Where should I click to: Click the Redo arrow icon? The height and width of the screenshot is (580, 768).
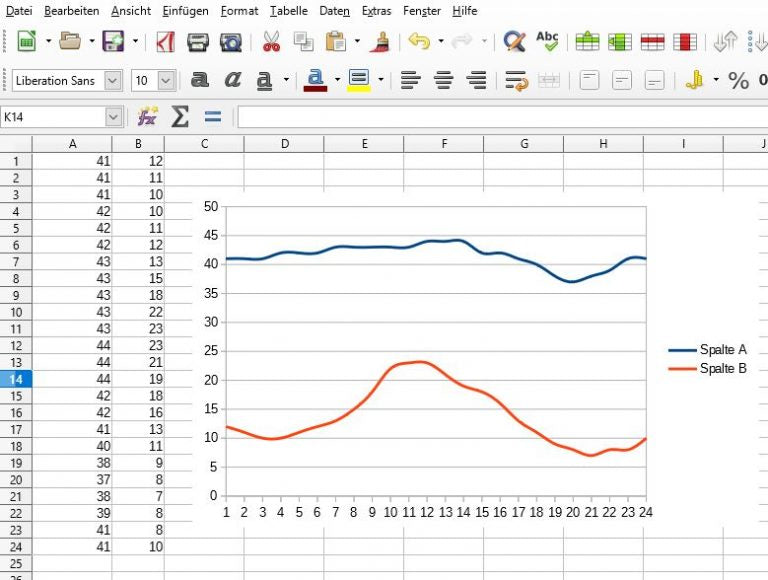click(461, 42)
